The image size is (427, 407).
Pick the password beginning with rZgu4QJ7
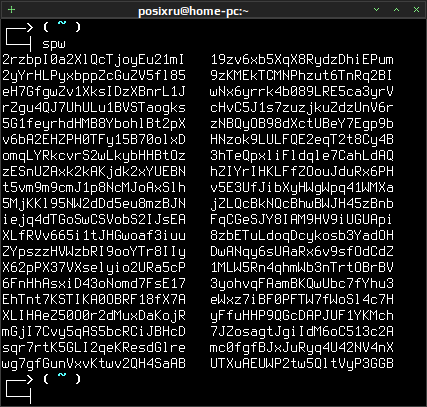(93, 108)
